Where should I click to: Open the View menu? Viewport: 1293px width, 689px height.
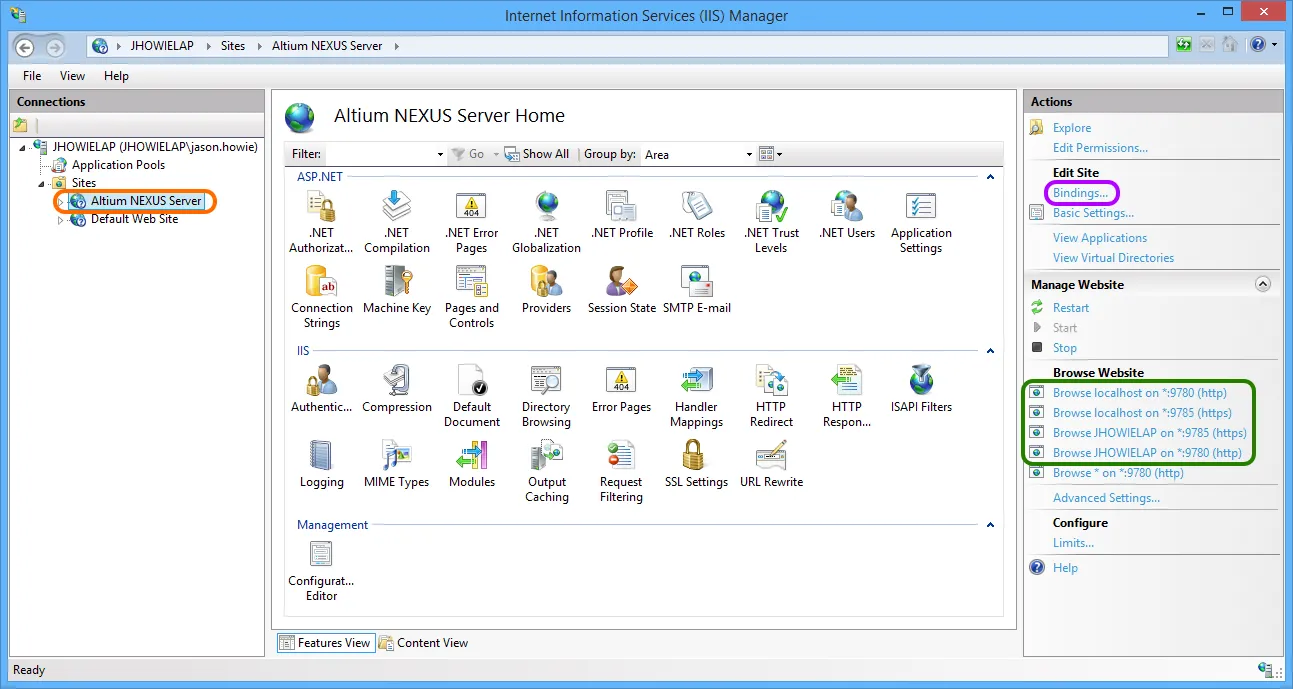pos(72,76)
